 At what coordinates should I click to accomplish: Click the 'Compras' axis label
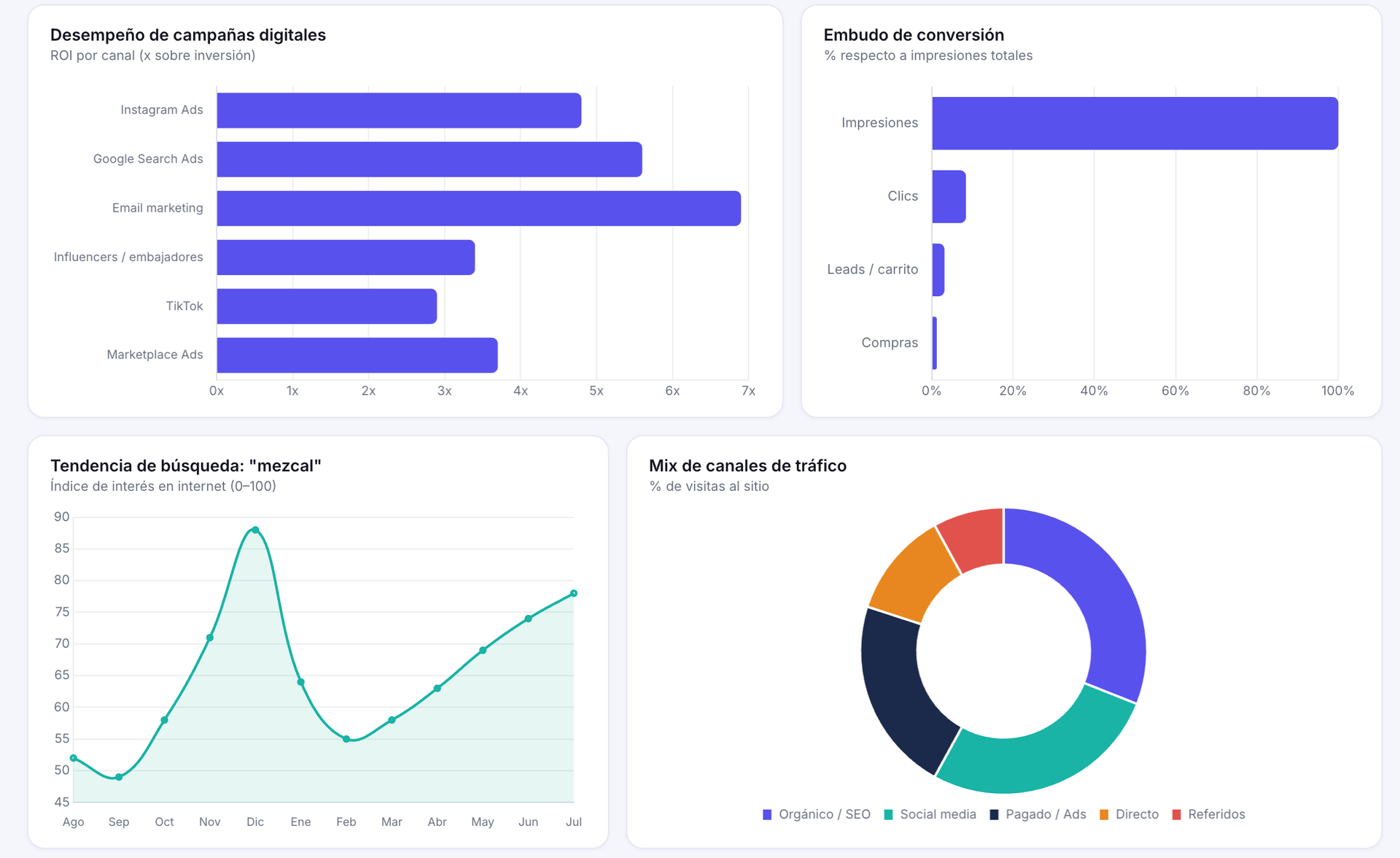pyautogui.click(x=890, y=342)
